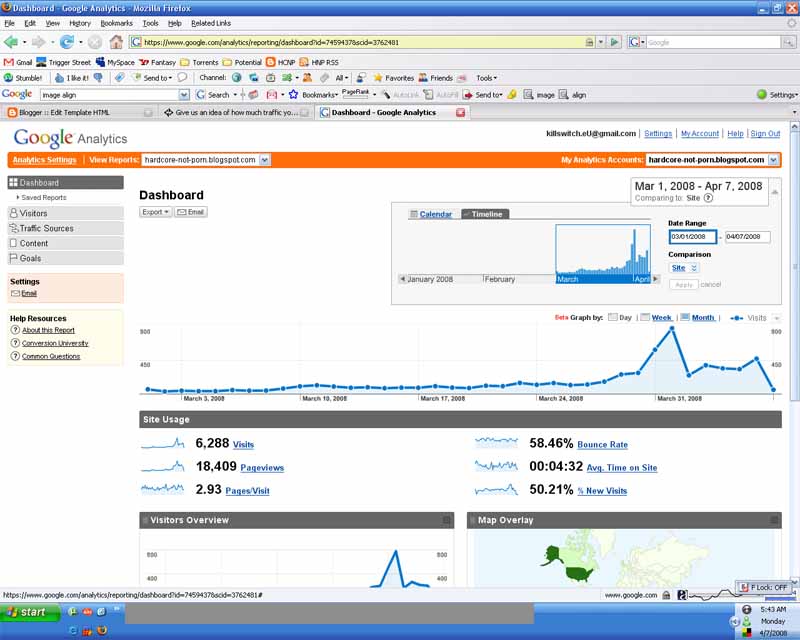Open the View Reports site dropdown
Viewport: 800px width, 640px height.
(264, 160)
